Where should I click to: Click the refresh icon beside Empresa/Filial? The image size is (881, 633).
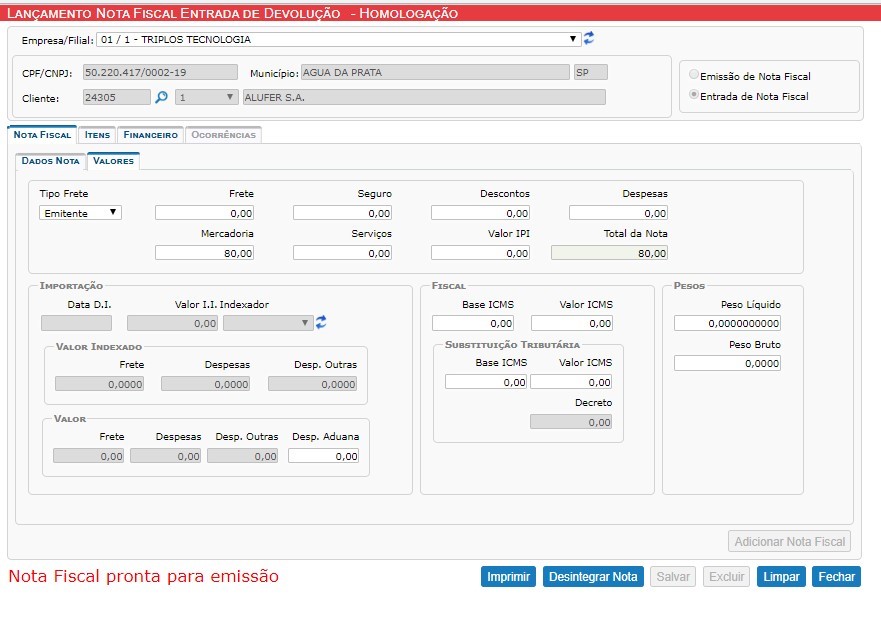click(589, 38)
